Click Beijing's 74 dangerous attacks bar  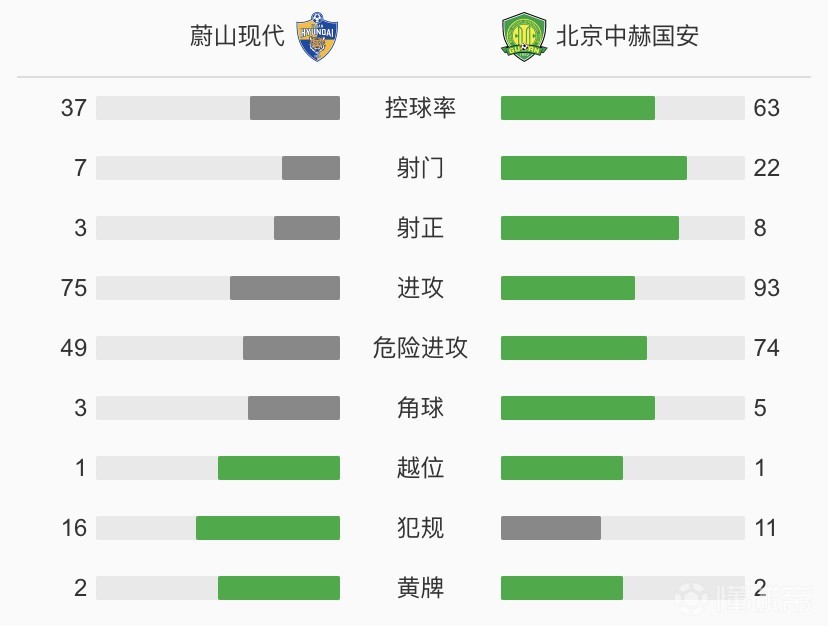[x=573, y=348]
